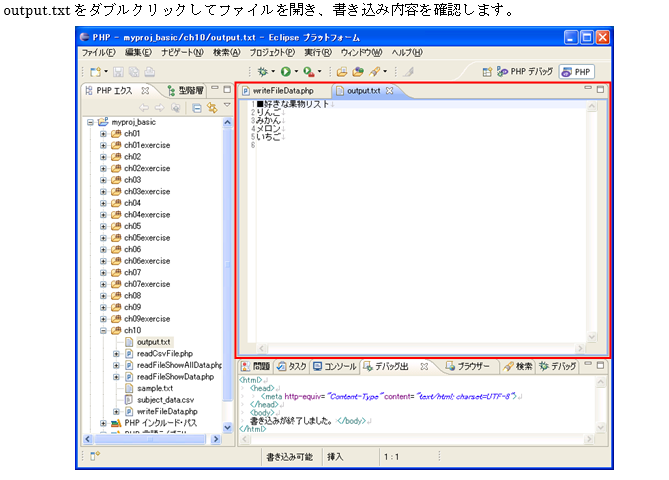This screenshot has width=669, height=480.
Task: Collapse the ch10 folder
Action: tap(103, 330)
